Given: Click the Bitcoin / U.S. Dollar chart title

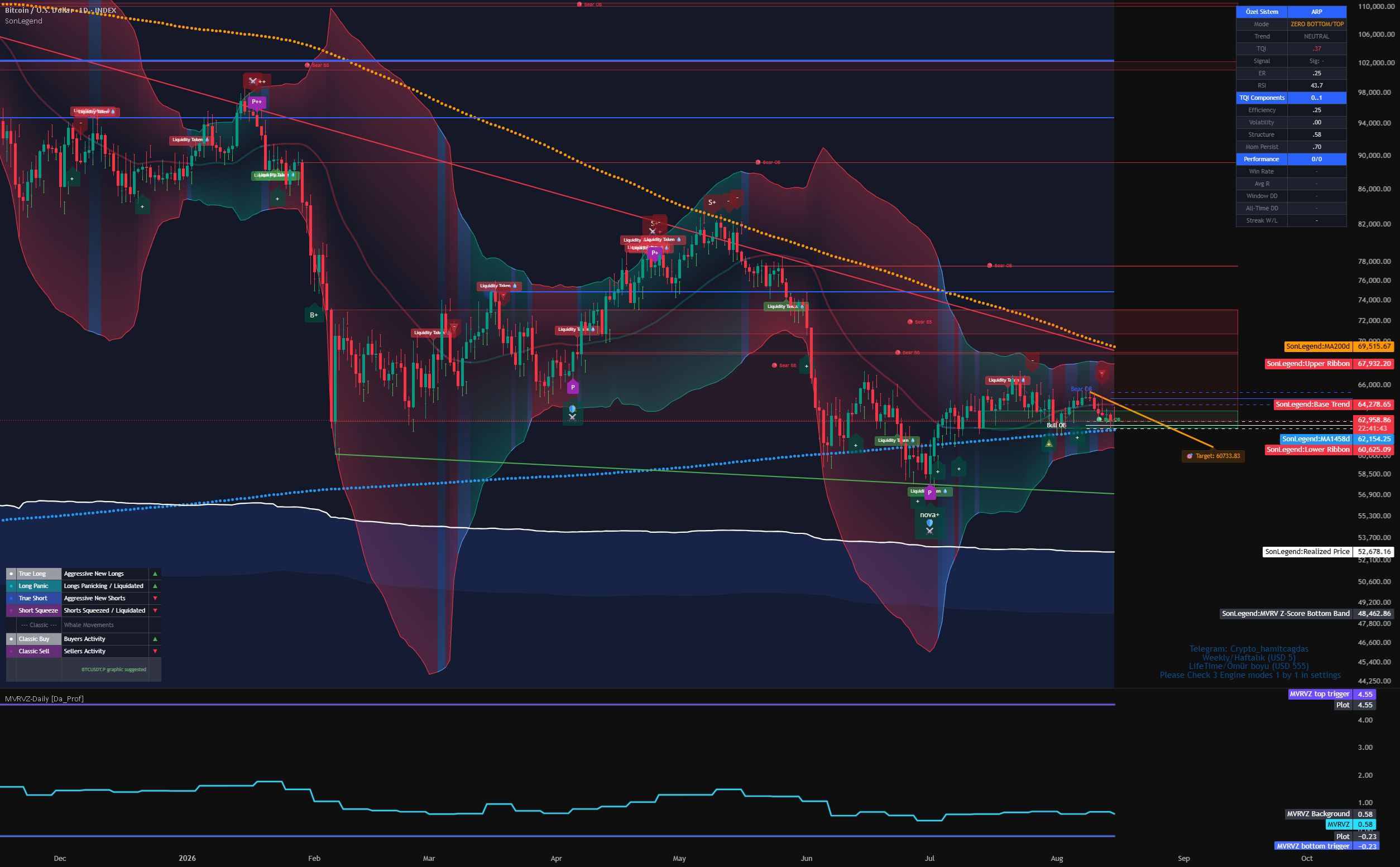Looking at the screenshot, I should 60,10.
